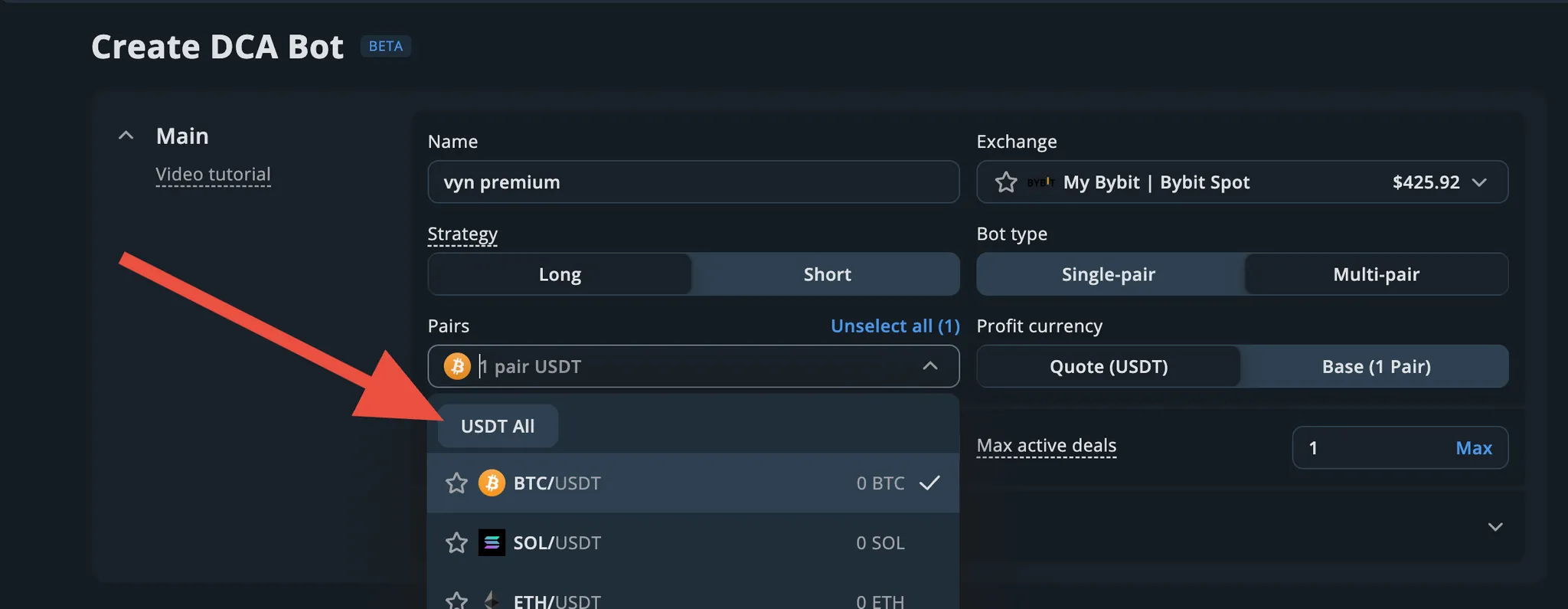Click Unselect all (1) link
Viewport: 1568px width, 609px height.
tap(895, 326)
